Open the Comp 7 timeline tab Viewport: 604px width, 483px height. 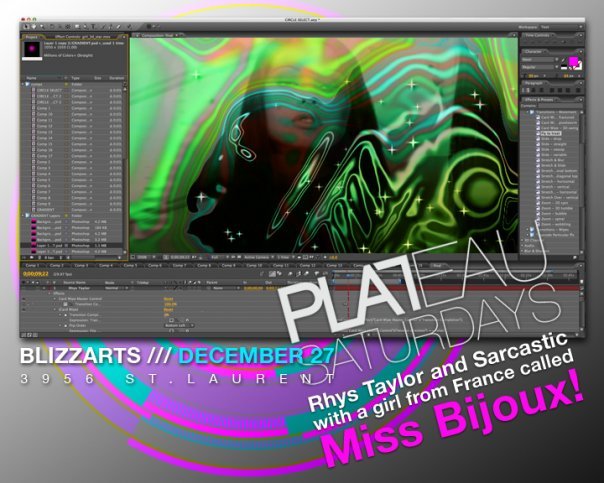[x=179, y=265]
